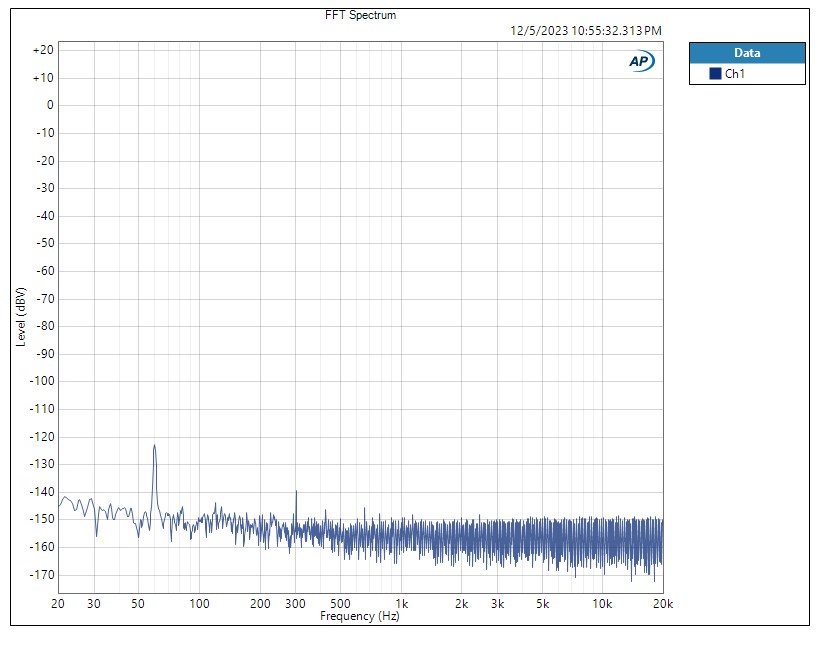The height and width of the screenshot is (645, 825).
Task: Select the 50 frequency axis label
Action: [x=138, y=604]
